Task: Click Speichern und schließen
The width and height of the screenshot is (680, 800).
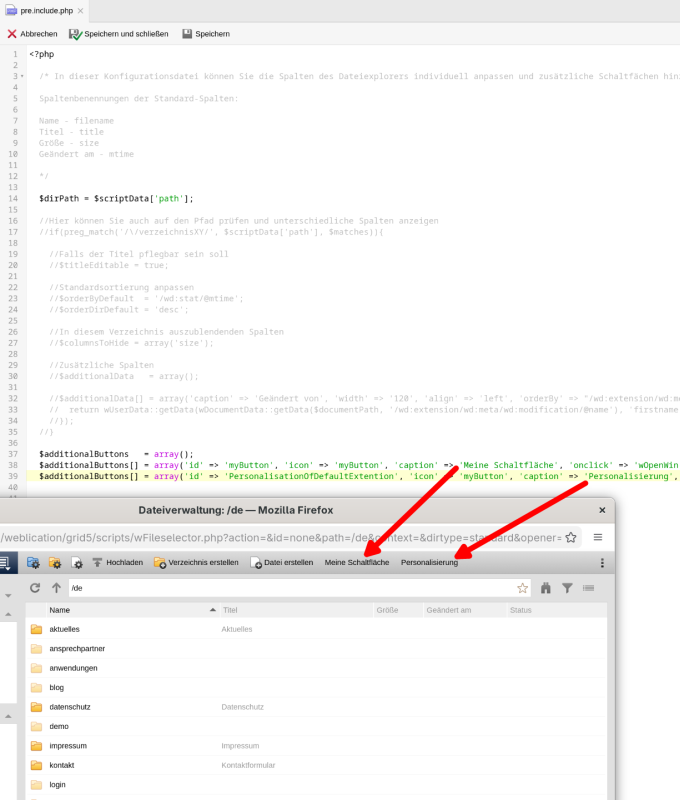Action: coord(118,34)
